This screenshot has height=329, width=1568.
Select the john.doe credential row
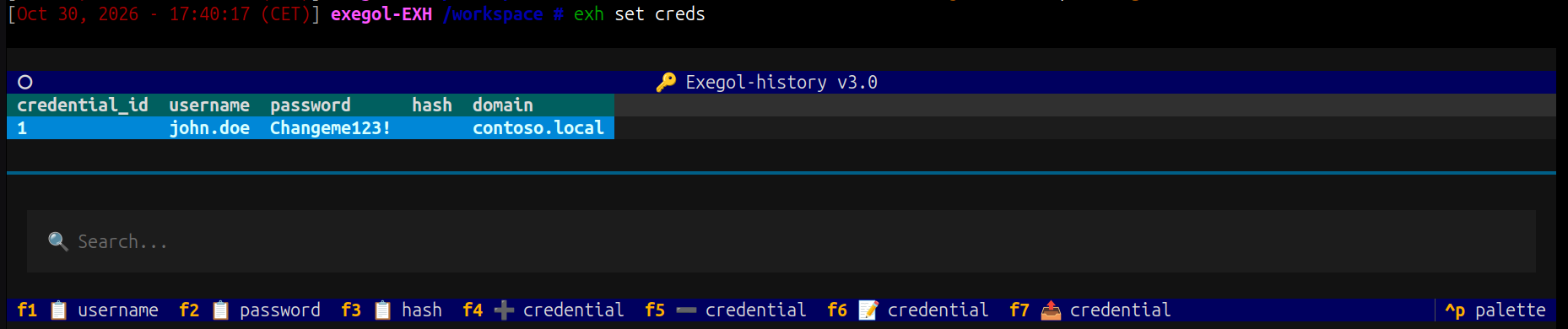tap(311, 128)
